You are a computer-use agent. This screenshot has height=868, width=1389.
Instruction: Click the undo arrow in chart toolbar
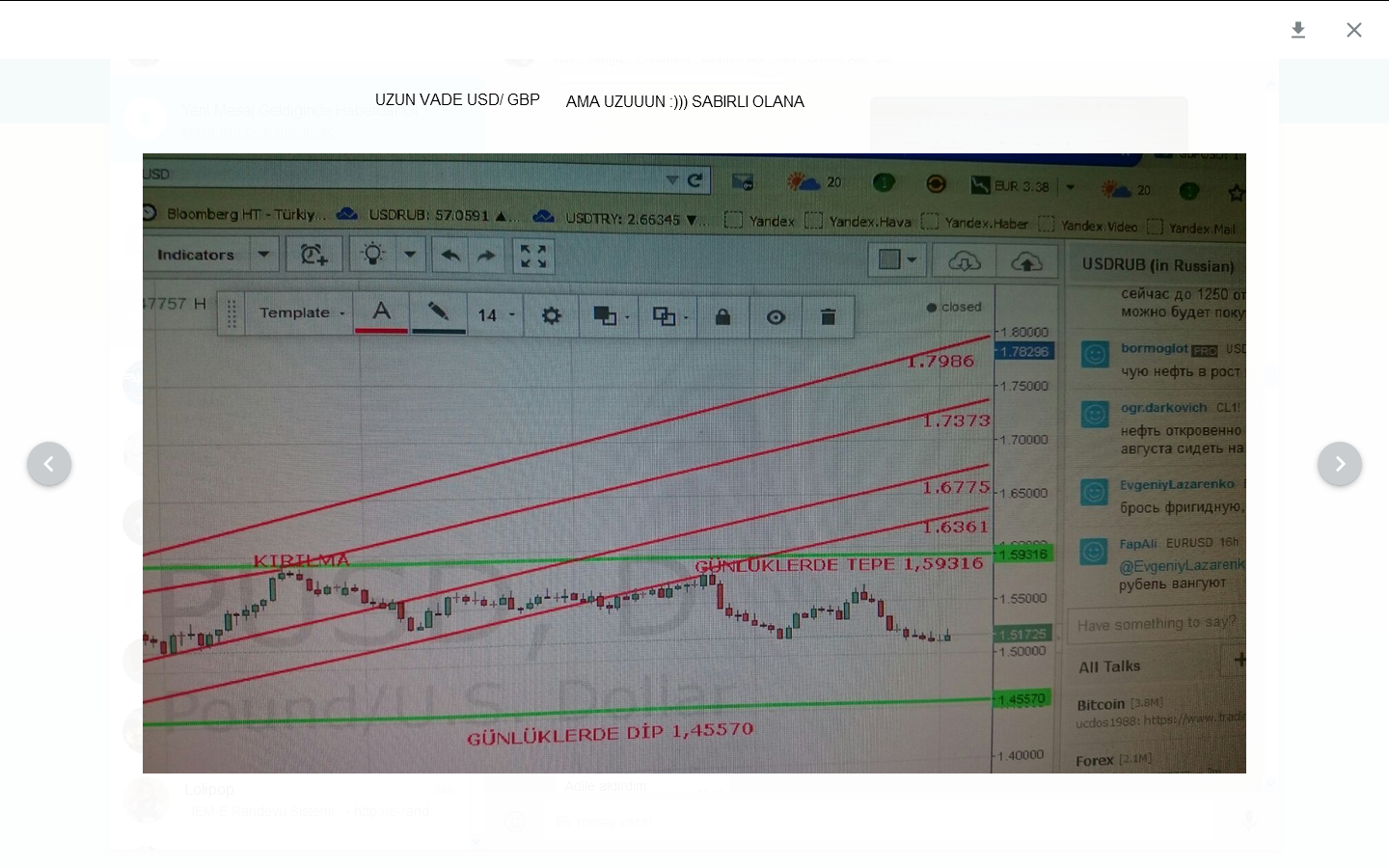click(450, 256)
